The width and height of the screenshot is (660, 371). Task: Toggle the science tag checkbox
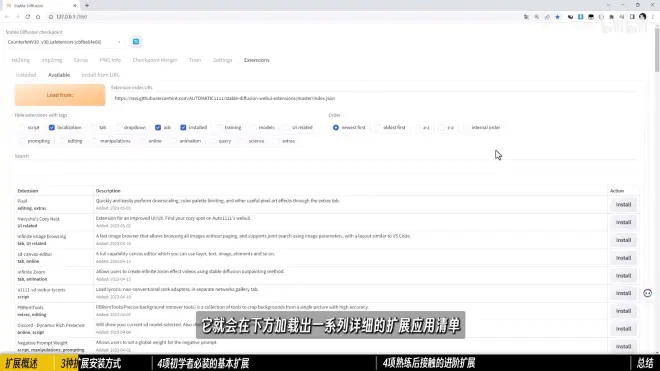click(243, 141)
